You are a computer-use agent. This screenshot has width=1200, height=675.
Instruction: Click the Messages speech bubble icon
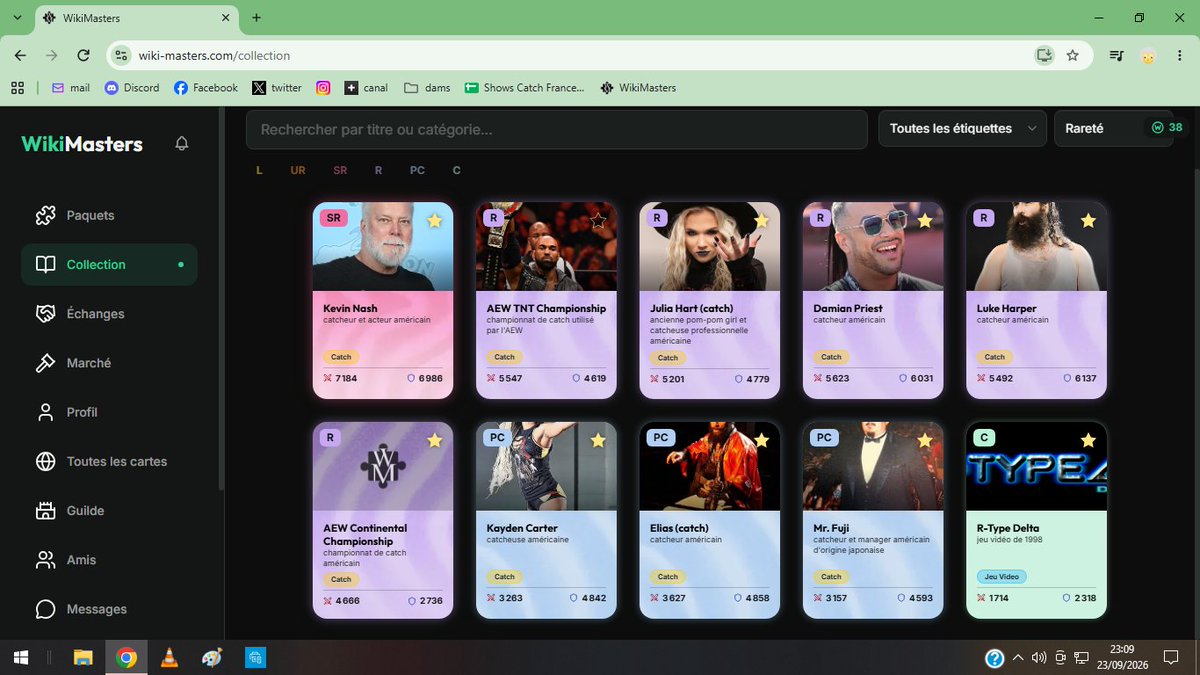point(45,609)
